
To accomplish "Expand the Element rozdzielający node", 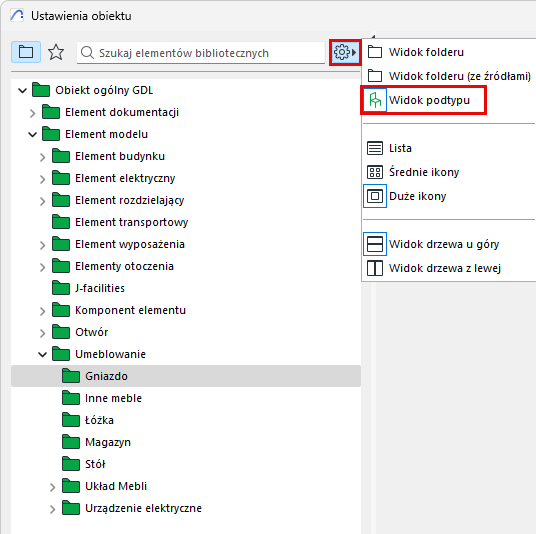I will tap(42, 201).
